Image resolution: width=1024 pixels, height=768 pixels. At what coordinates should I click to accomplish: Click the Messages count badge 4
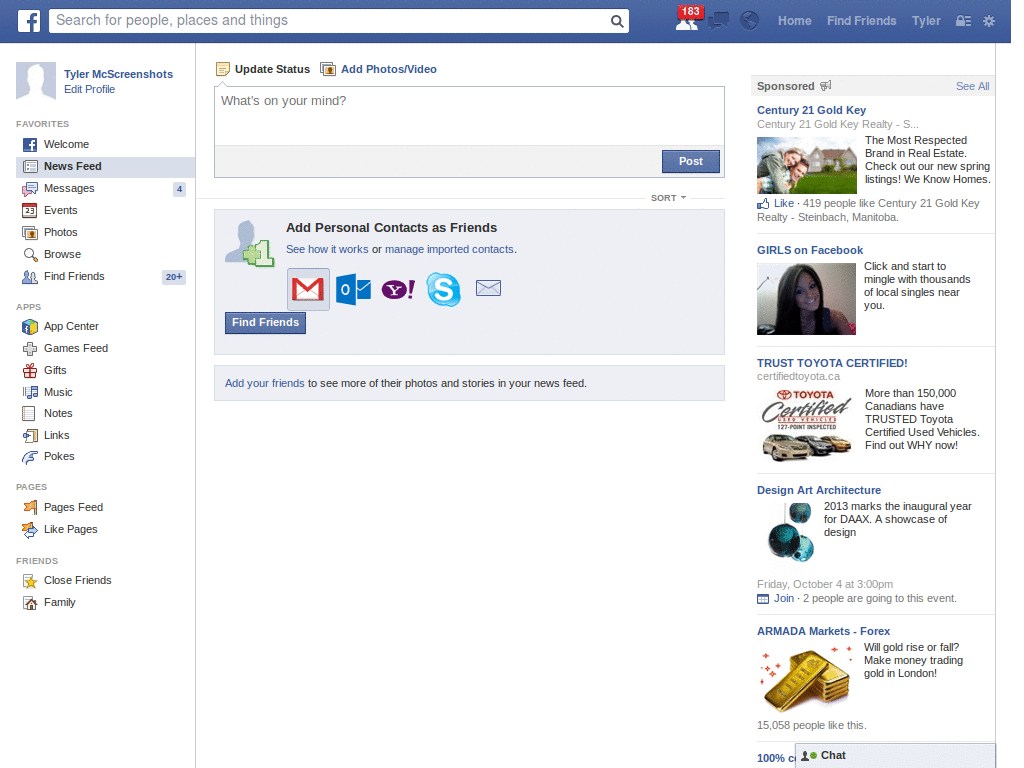(180, 189)
